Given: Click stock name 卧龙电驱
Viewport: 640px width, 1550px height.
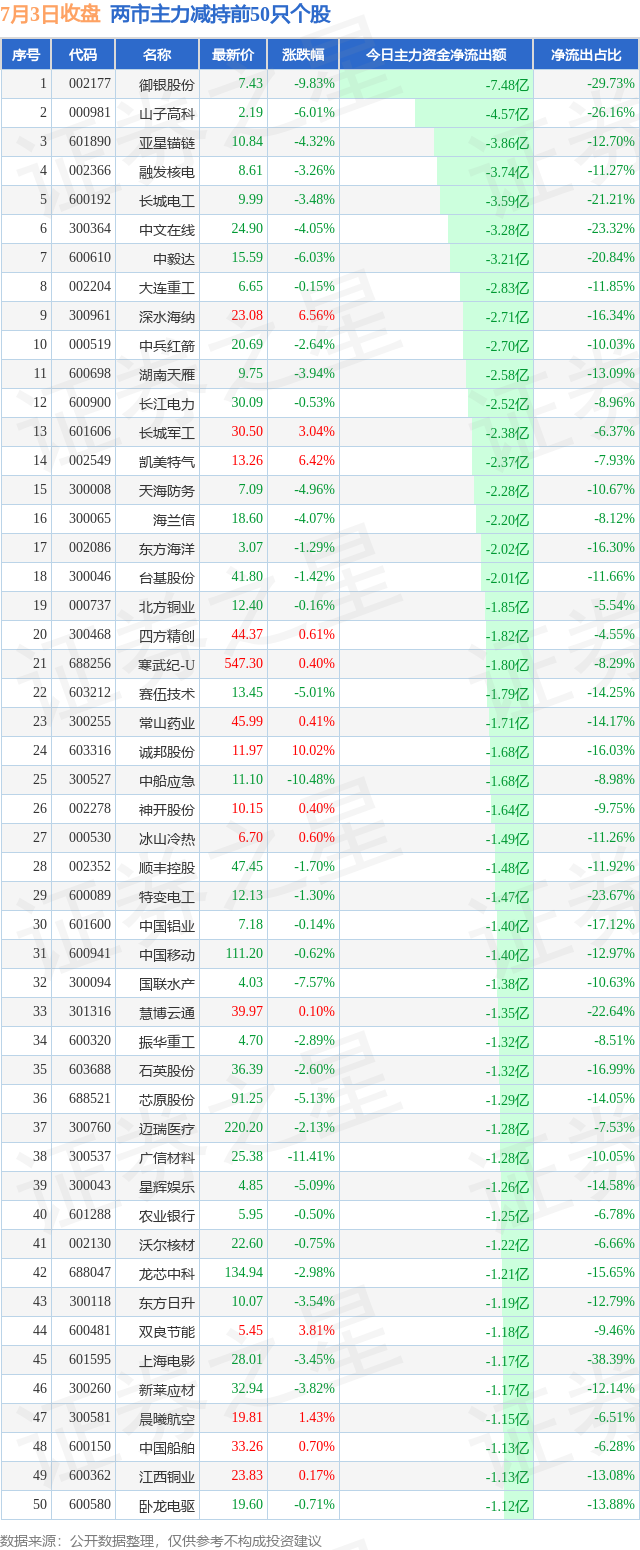Looking at the screenshot, I should (167, 1505).
